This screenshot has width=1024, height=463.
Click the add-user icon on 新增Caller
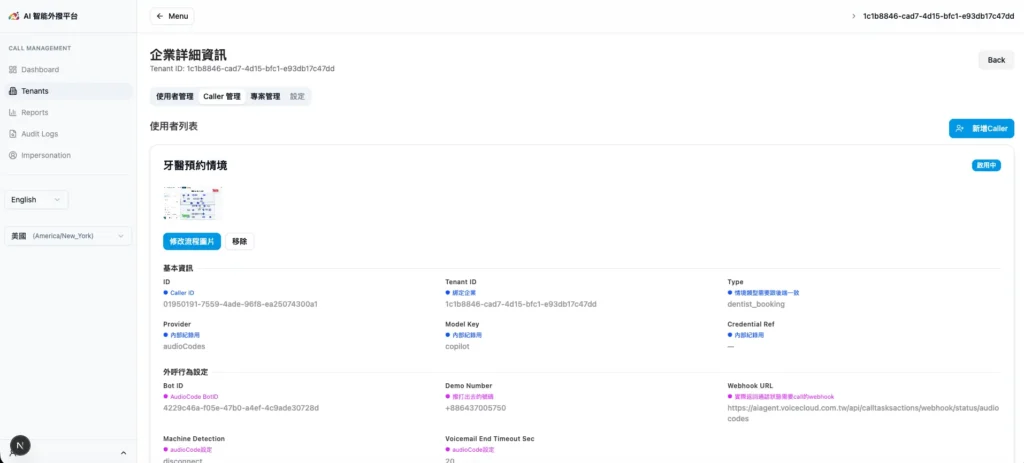click(960, 129)
